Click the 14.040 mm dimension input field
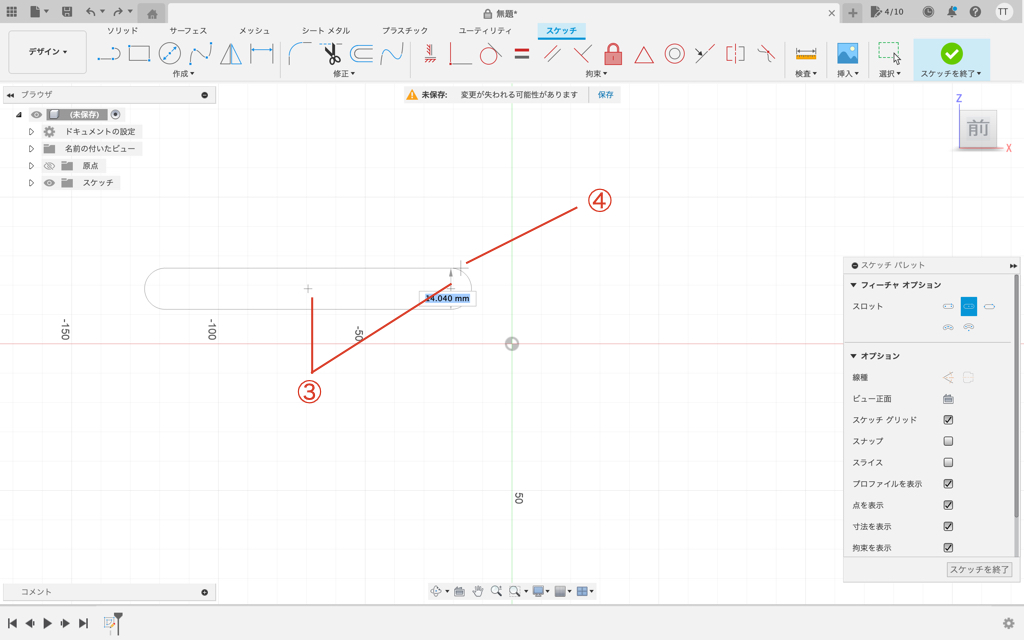The height and width of the screenshot is (640, 1024). click(x=448, y=298)
